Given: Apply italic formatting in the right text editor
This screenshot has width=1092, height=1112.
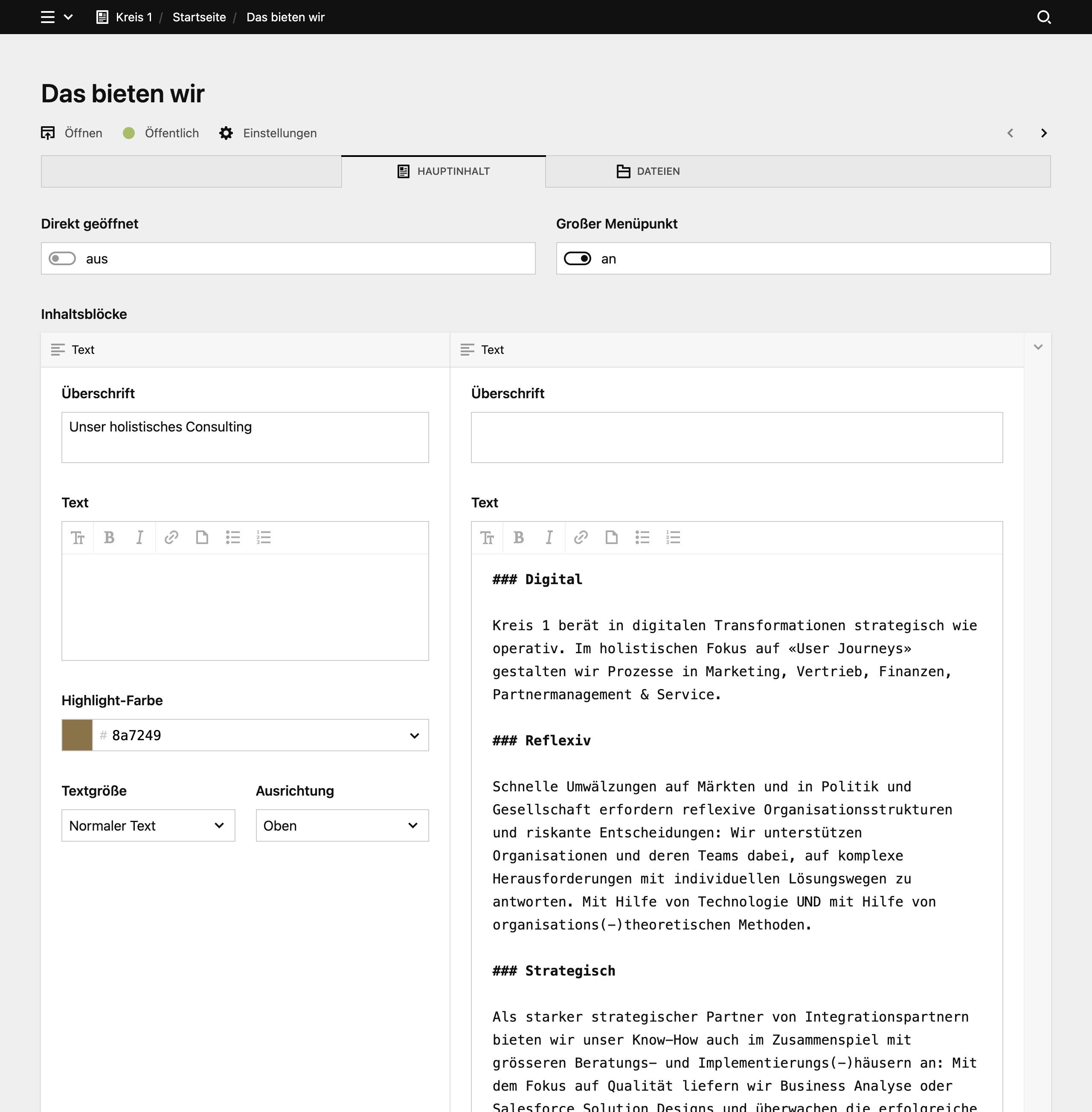Looking at the screenshot, I should 549,537.
